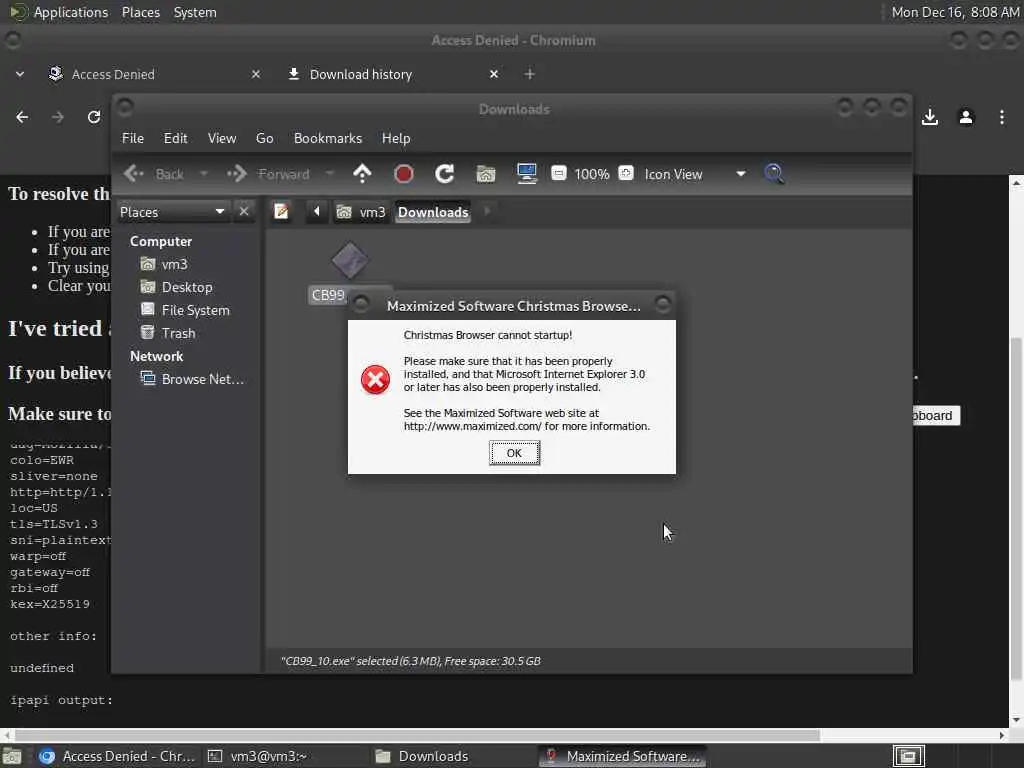The width and height of the screenshot is (1024, 768).
Task: Switch to Maximized Software taskbar entry
Action: tap(622, 756)
